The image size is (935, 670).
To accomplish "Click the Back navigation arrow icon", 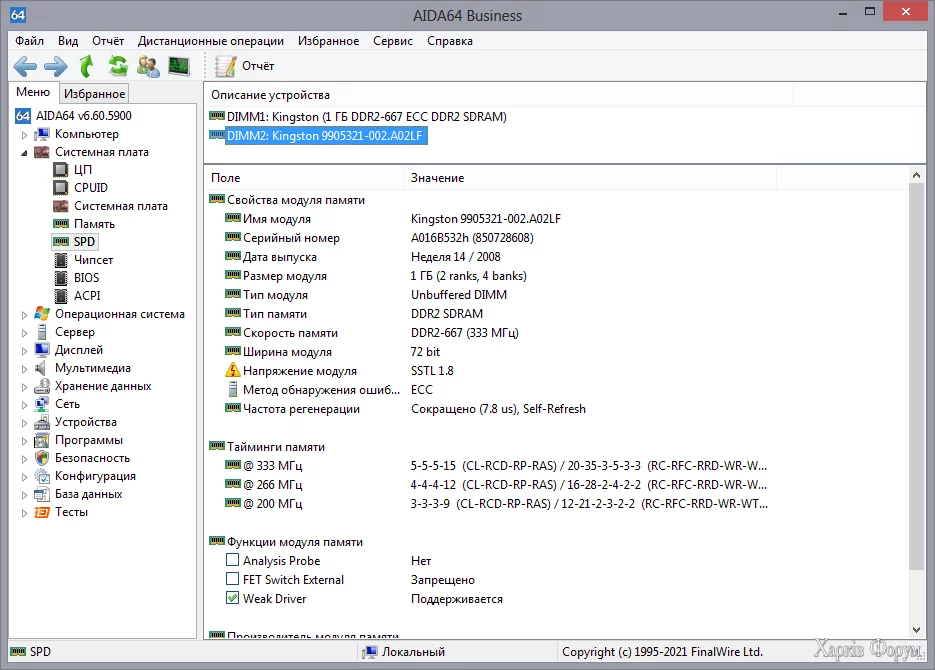I will tap(25, 66).
